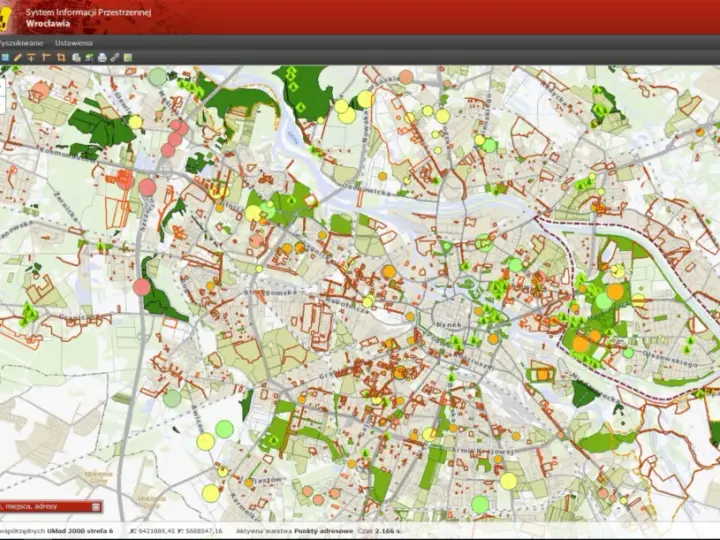The height and width of the screenshot is (540, 720).
Task: Click the chain link icon
Action: [115, 57]
